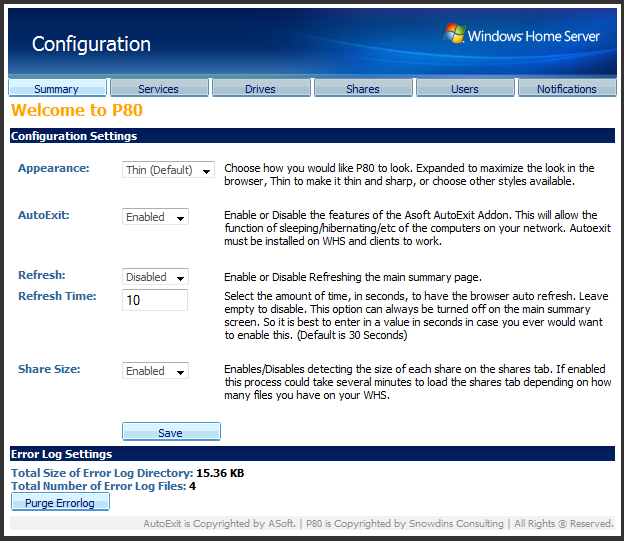Click the Welcome to P80 heading
The width and height of the screenshot is (624, 541).
coord(77,110)
